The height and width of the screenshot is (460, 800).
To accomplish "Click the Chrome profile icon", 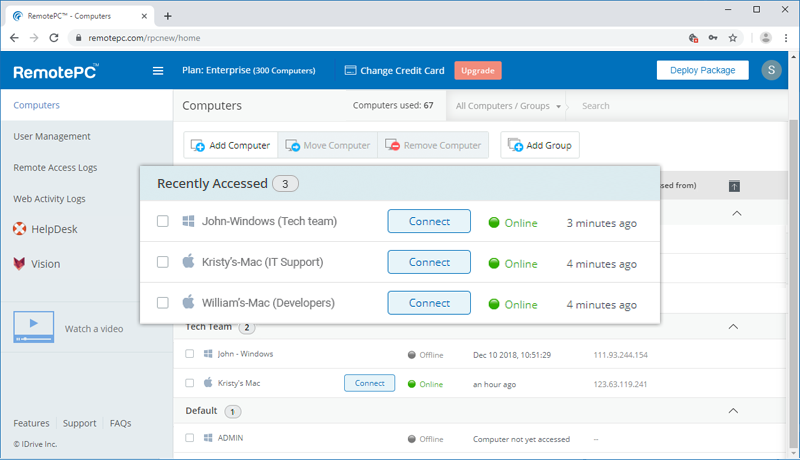I will tap(765, 38).
